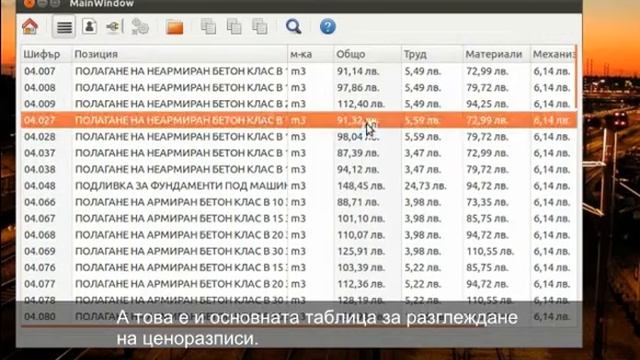The image size is (640, 360).
Task: Select code cell 04.066
Action: tap(40, 202)
